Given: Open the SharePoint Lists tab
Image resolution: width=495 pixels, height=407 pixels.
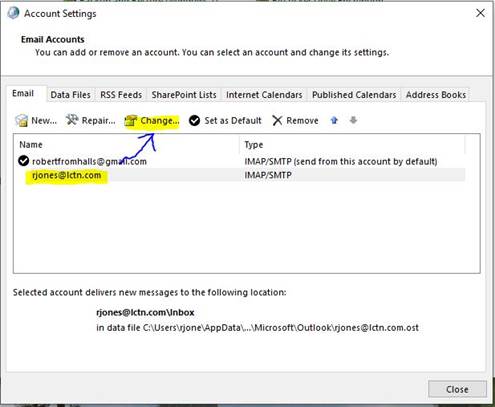Looking at the screenshot, I should (x=184, y=95).
